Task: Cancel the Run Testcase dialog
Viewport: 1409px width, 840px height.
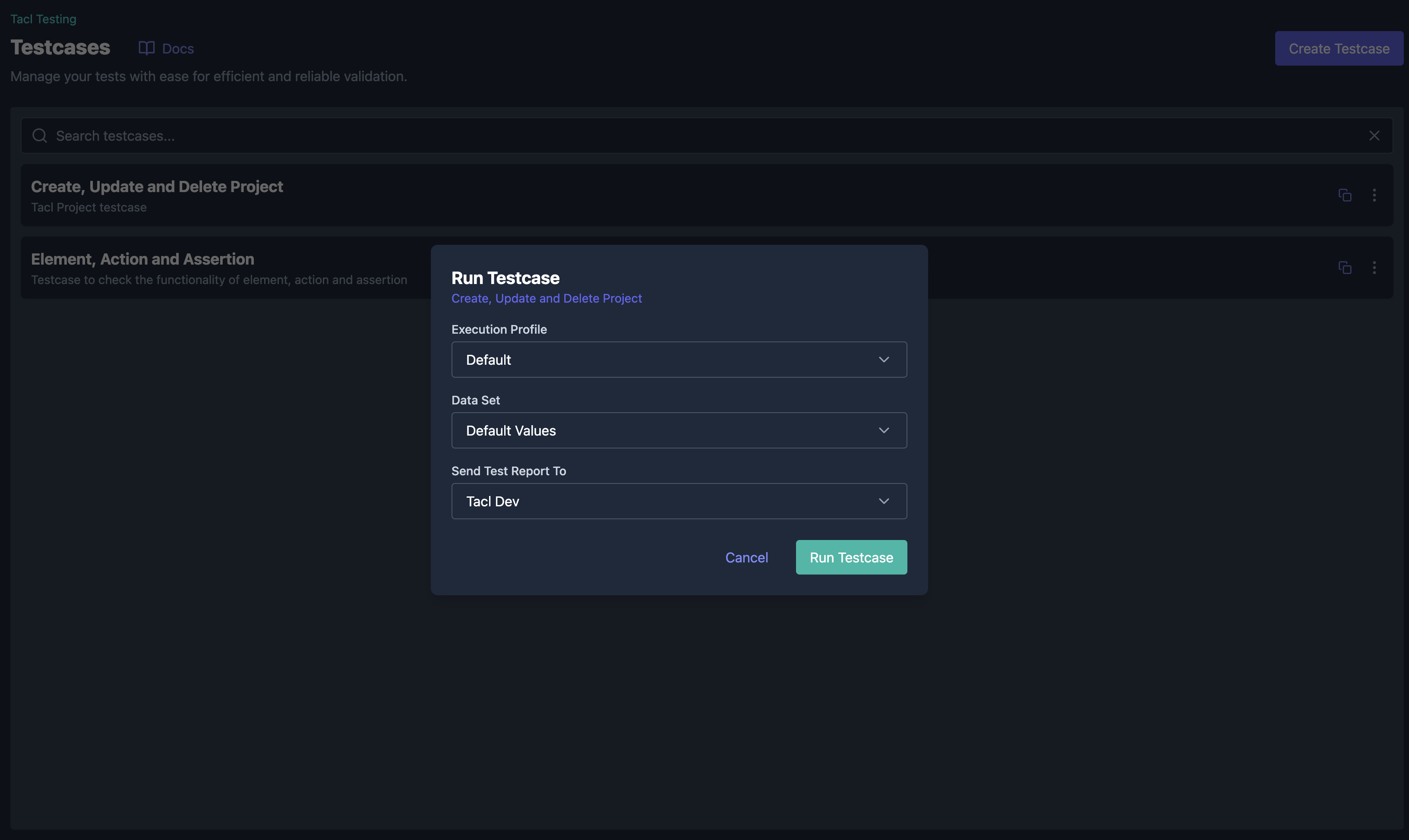Action: click(x=746, y=558)
